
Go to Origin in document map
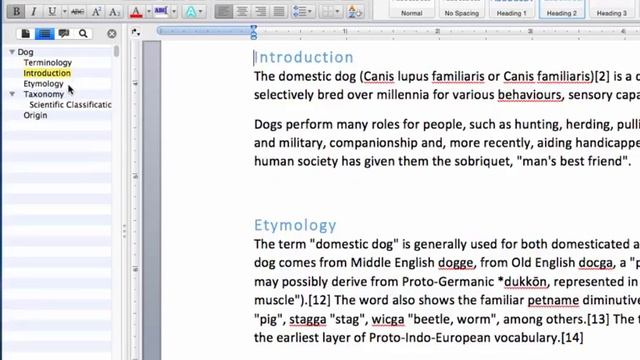tap(35, 115)
